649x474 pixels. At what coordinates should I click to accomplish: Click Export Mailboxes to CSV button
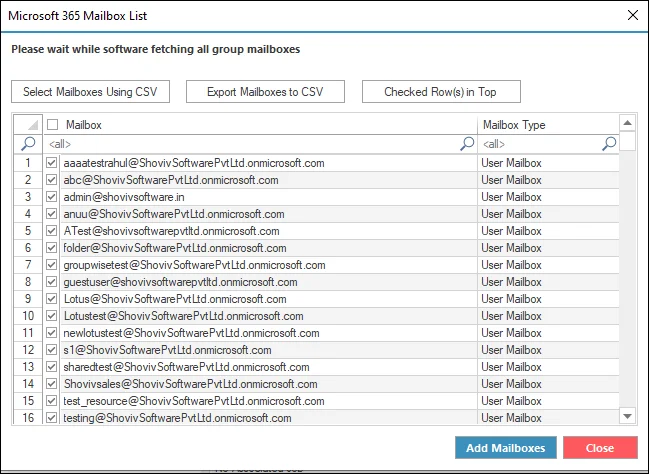265,91
